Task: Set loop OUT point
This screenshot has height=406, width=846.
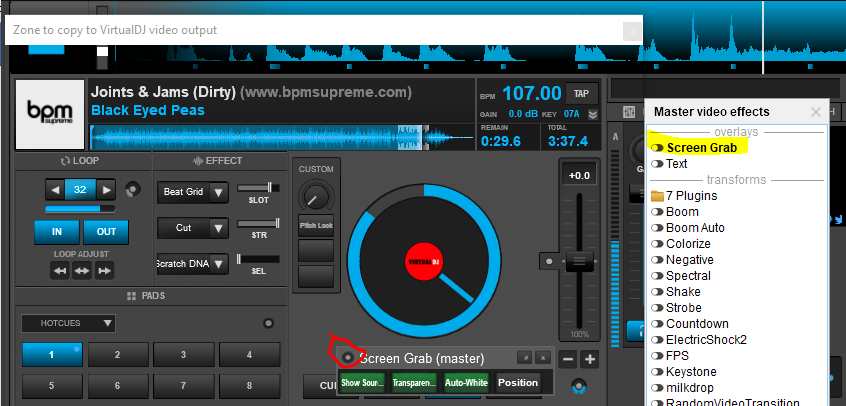Action: tap(106, 232)
